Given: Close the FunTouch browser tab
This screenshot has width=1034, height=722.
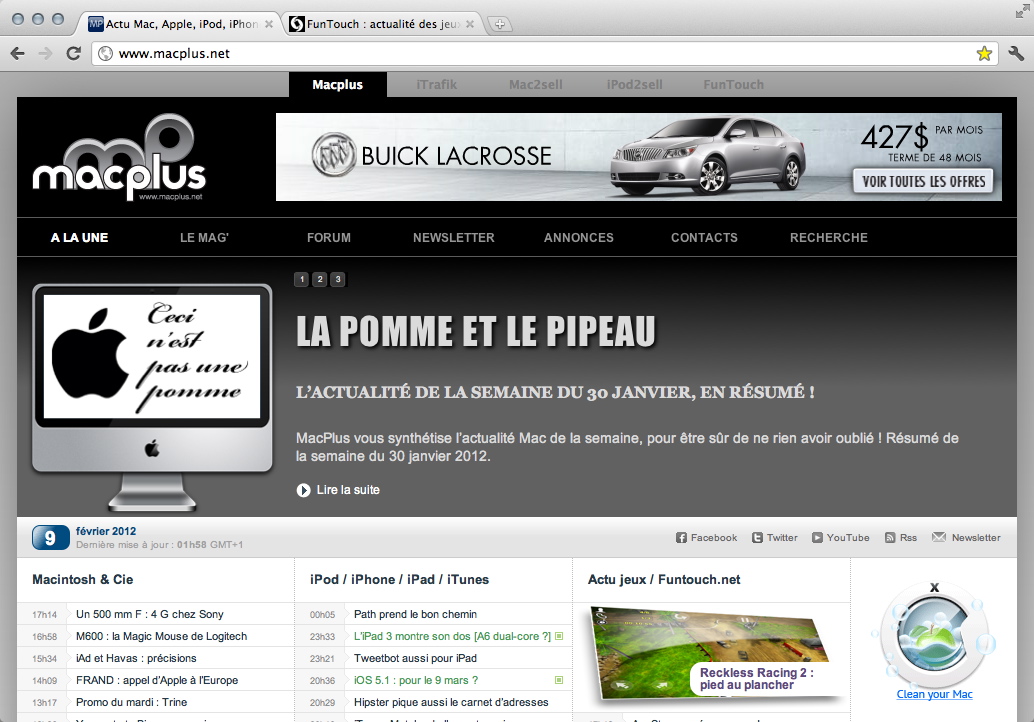Looking at the screenshot, I should 470,24.
